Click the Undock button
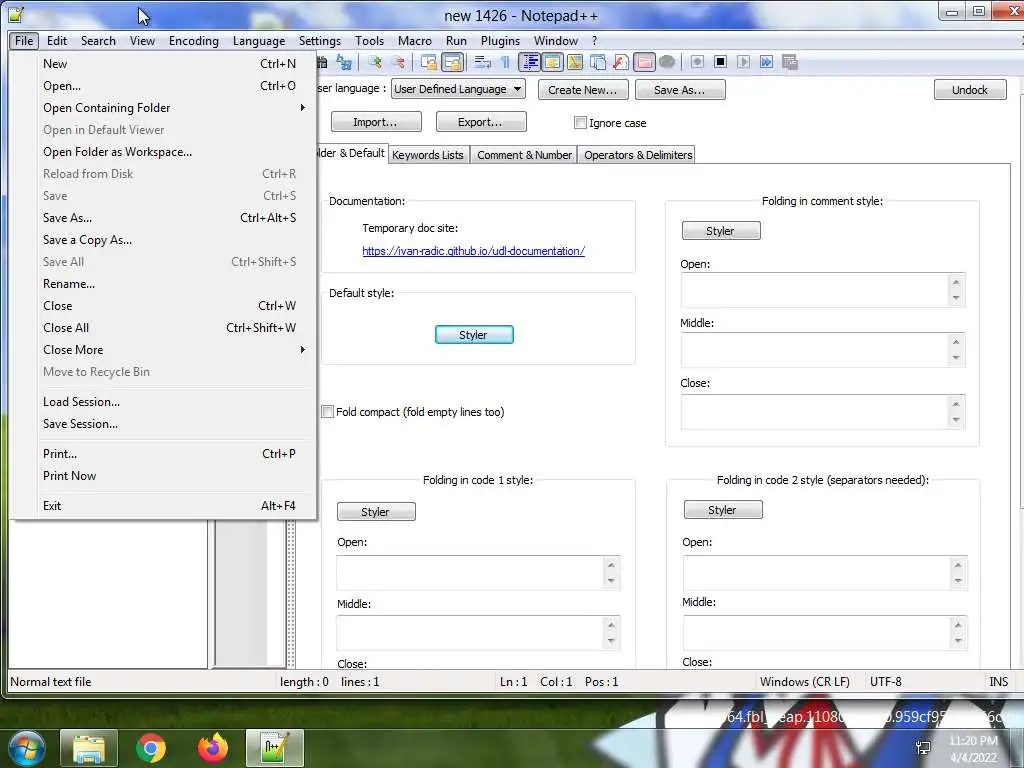The width and height of the screenshot is (1024, 768). point(970,90)
